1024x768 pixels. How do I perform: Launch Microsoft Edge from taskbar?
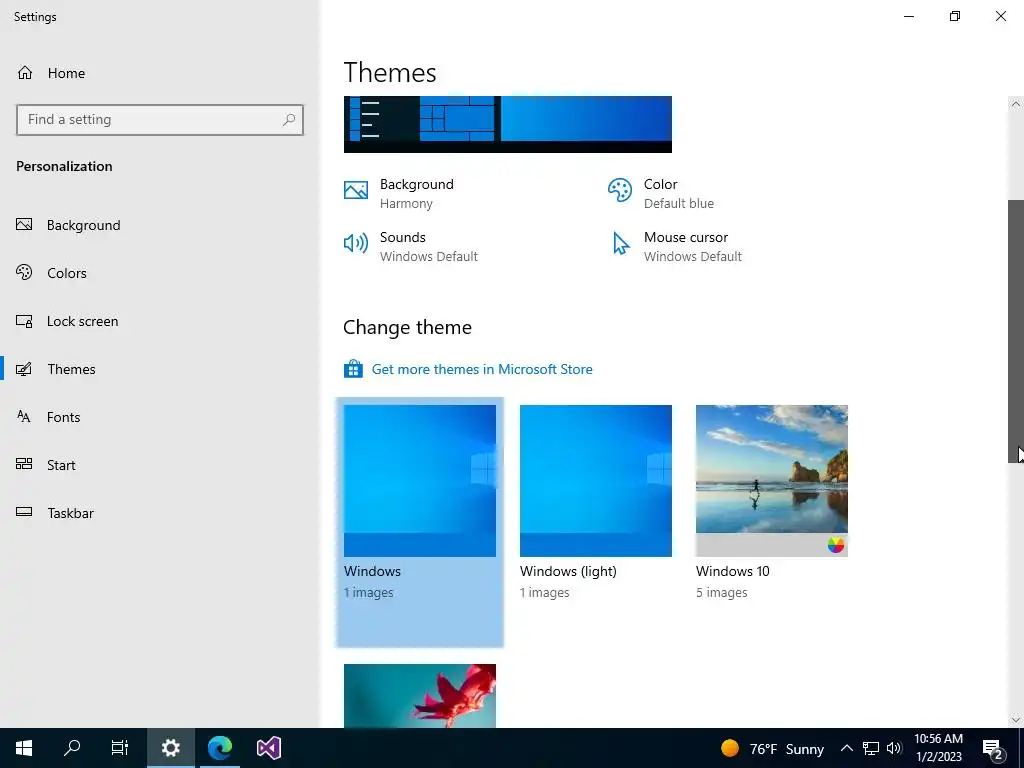[x=219, y=748]
